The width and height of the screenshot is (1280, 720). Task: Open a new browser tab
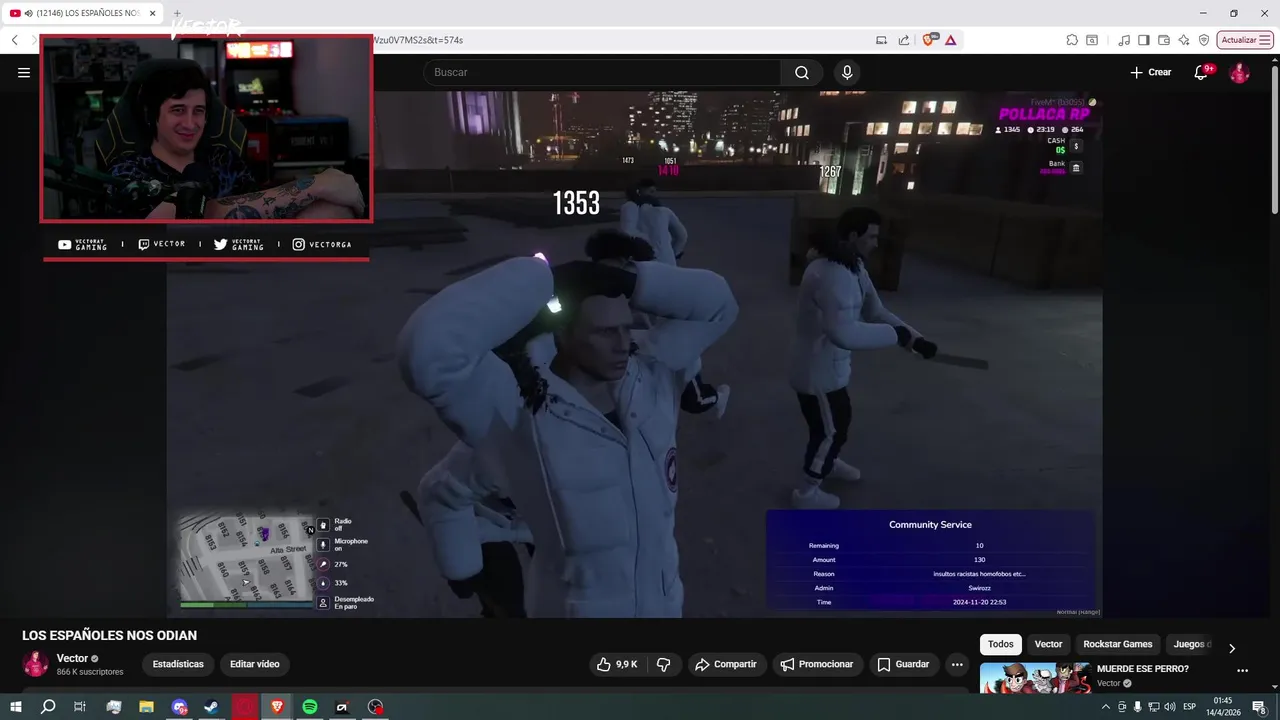click(178, 13)
